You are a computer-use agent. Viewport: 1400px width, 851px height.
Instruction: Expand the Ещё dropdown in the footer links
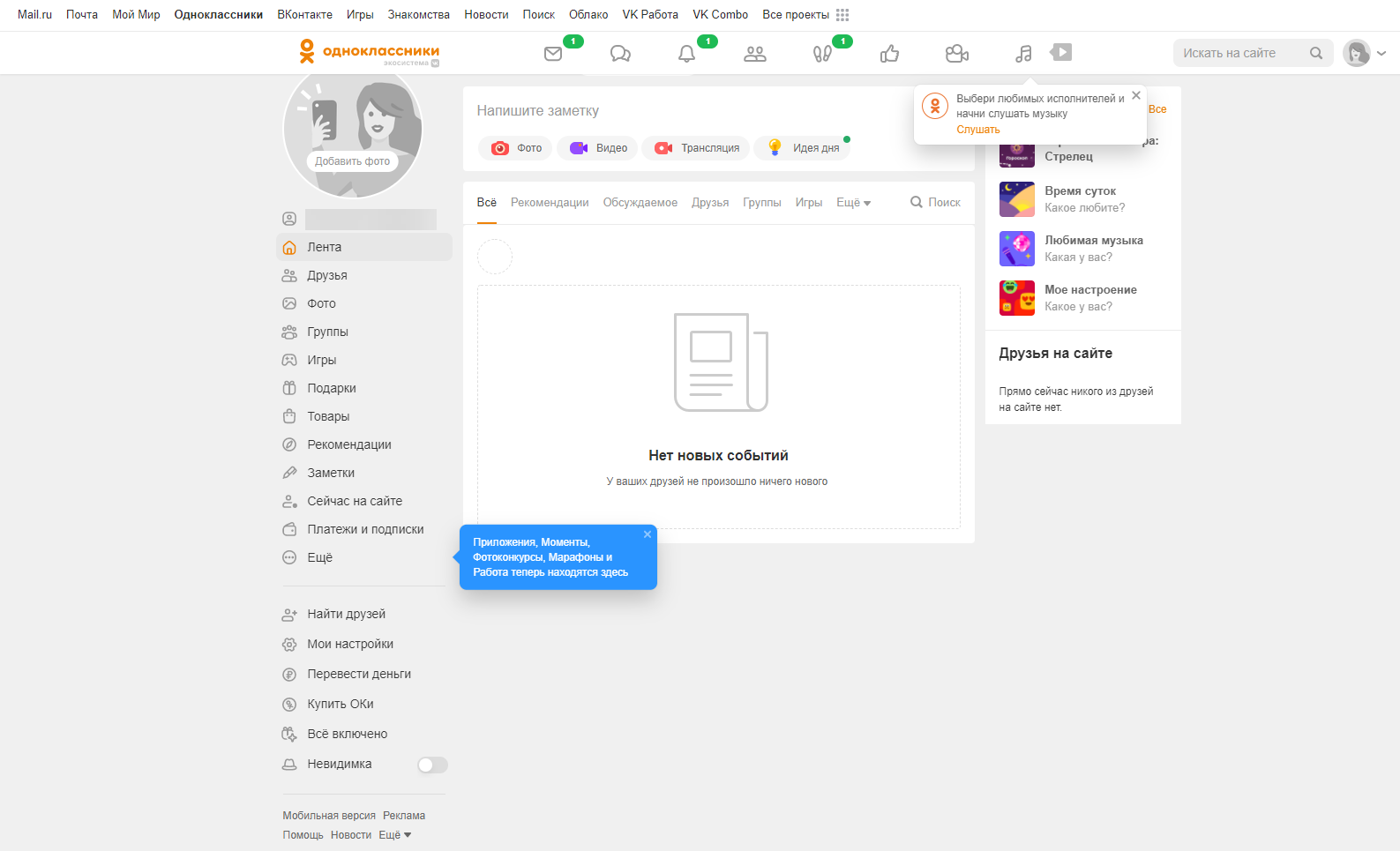click(395, 835)
